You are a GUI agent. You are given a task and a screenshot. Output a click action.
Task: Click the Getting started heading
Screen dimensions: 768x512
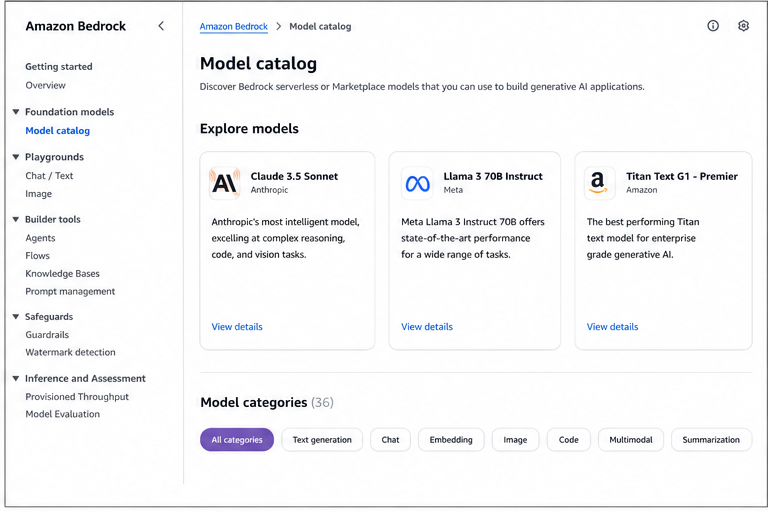pos(59,67)
